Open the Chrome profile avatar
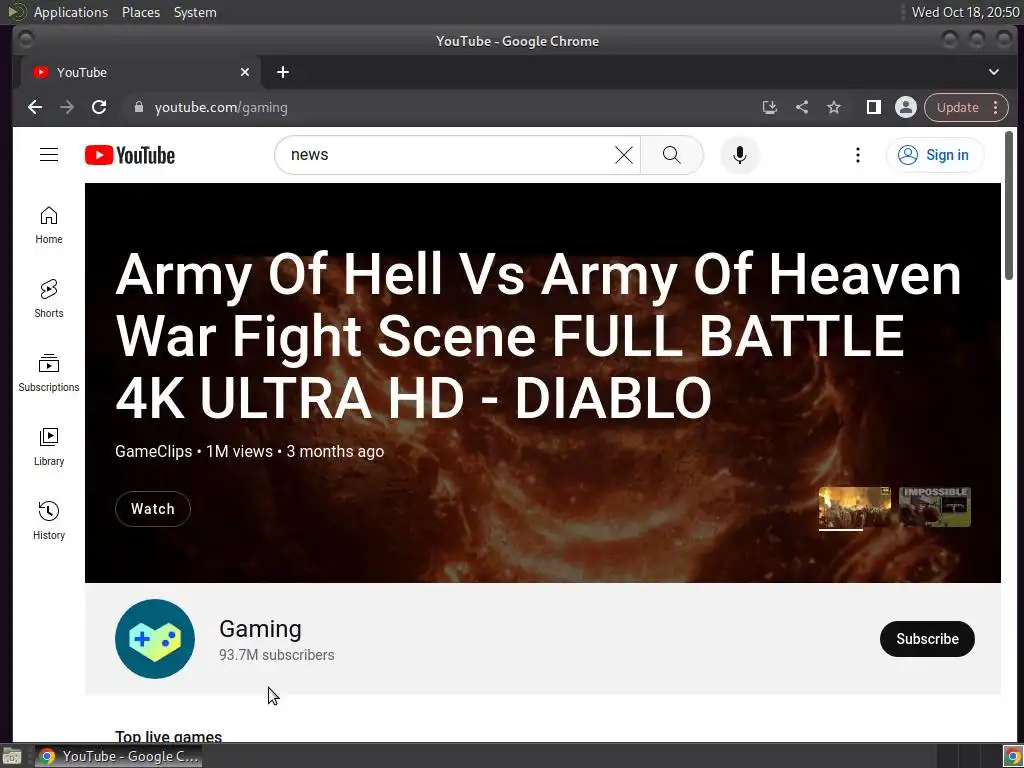Viewport: 1024px width, 768px height. (906, 107)
